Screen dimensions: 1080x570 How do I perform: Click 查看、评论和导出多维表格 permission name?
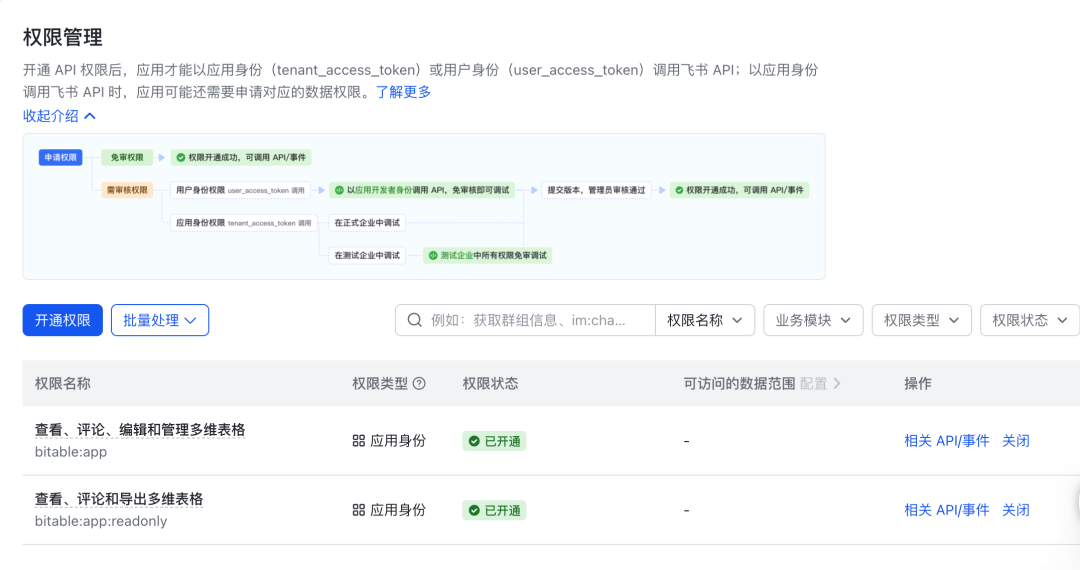tap(119, 499)
